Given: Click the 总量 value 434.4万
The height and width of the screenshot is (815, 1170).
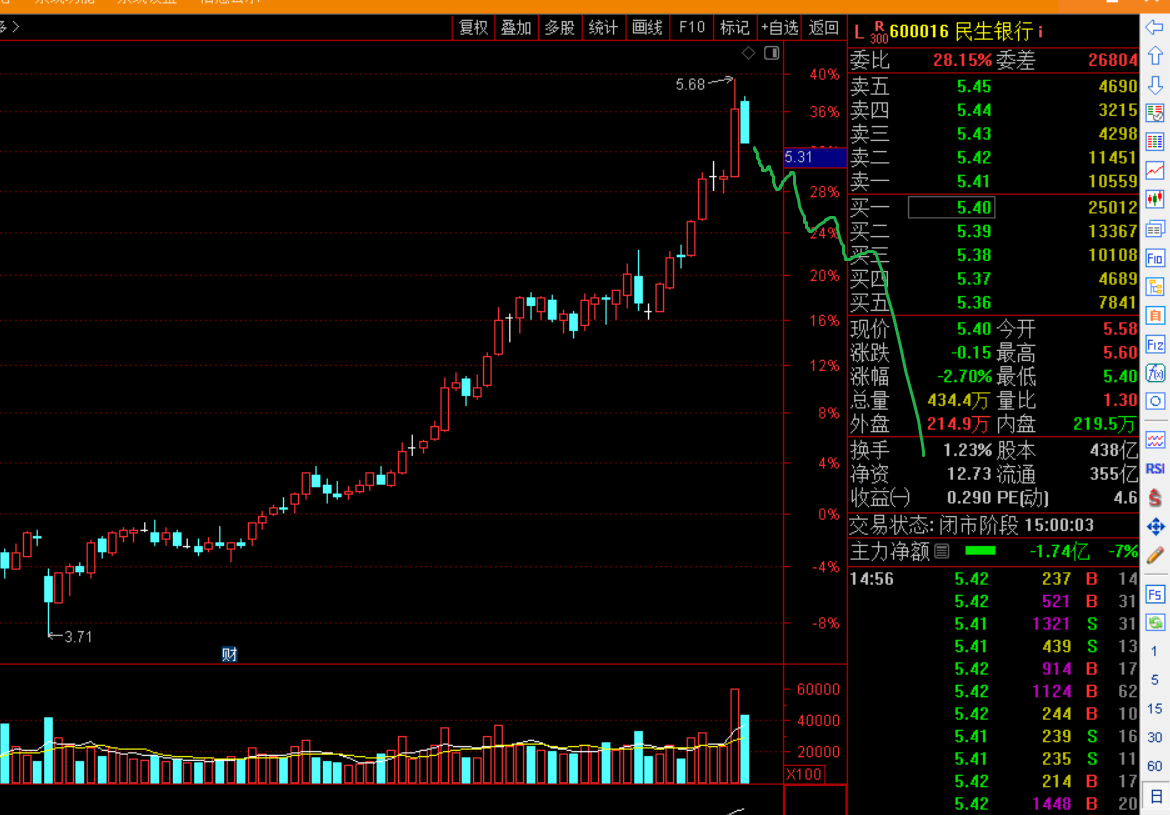Looking at the screenshot, I should [x=958, y=401].
